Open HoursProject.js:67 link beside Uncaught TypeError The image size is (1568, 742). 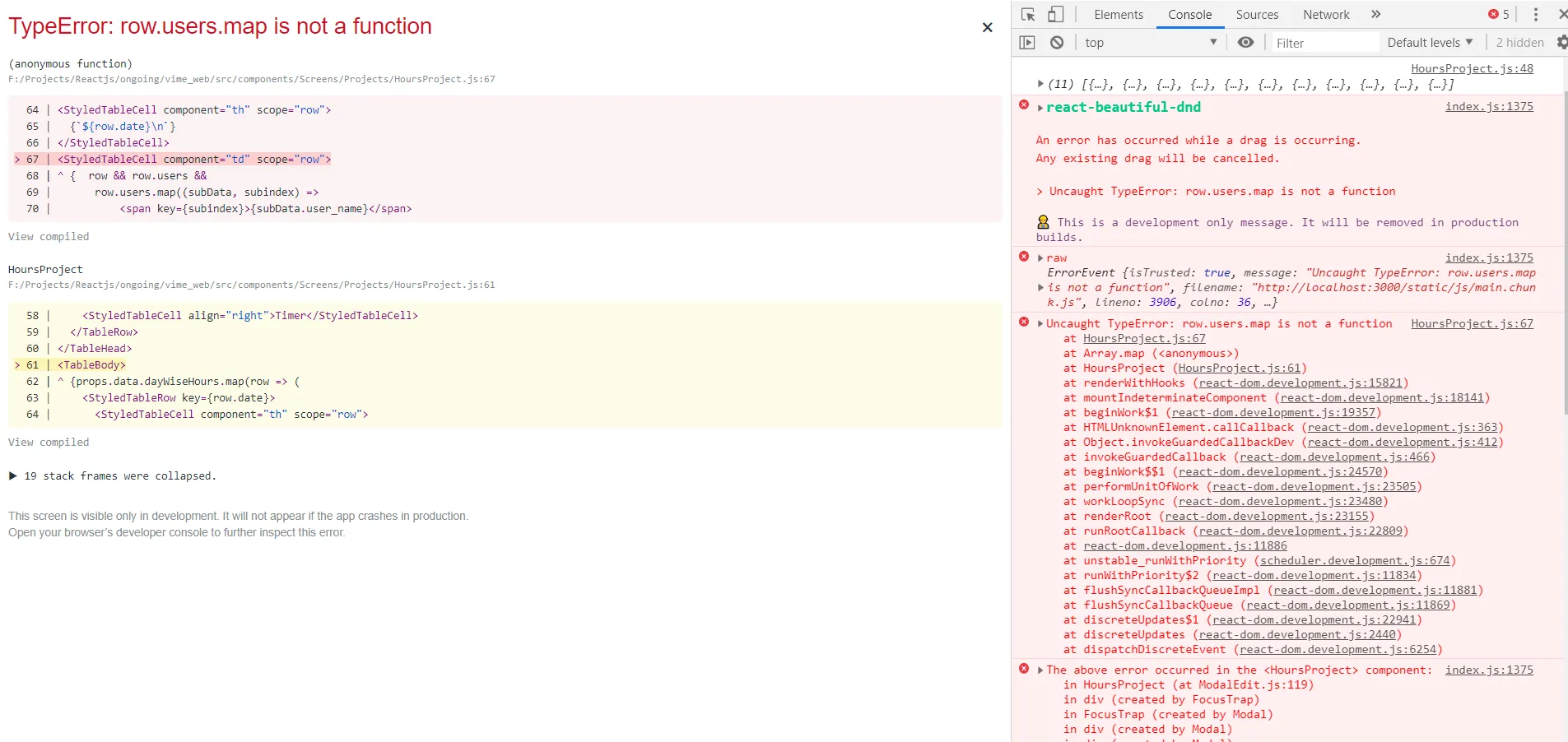coord(1472,323)
